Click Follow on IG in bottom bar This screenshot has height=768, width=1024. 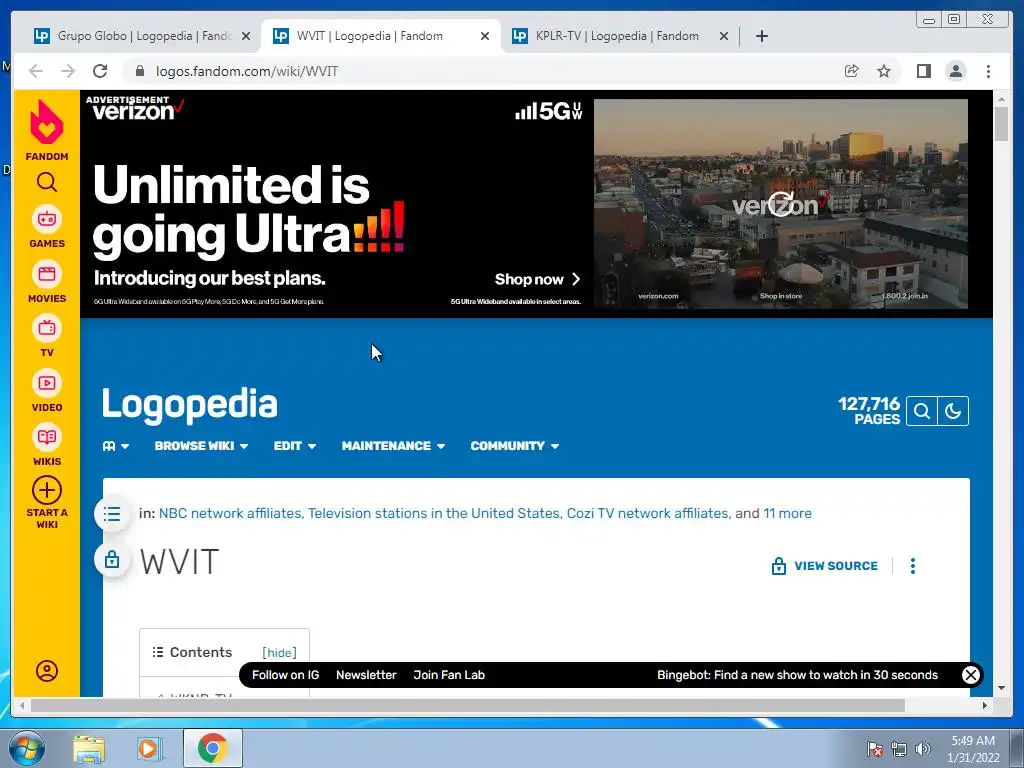pyautogui.click(x=285, y=675)
